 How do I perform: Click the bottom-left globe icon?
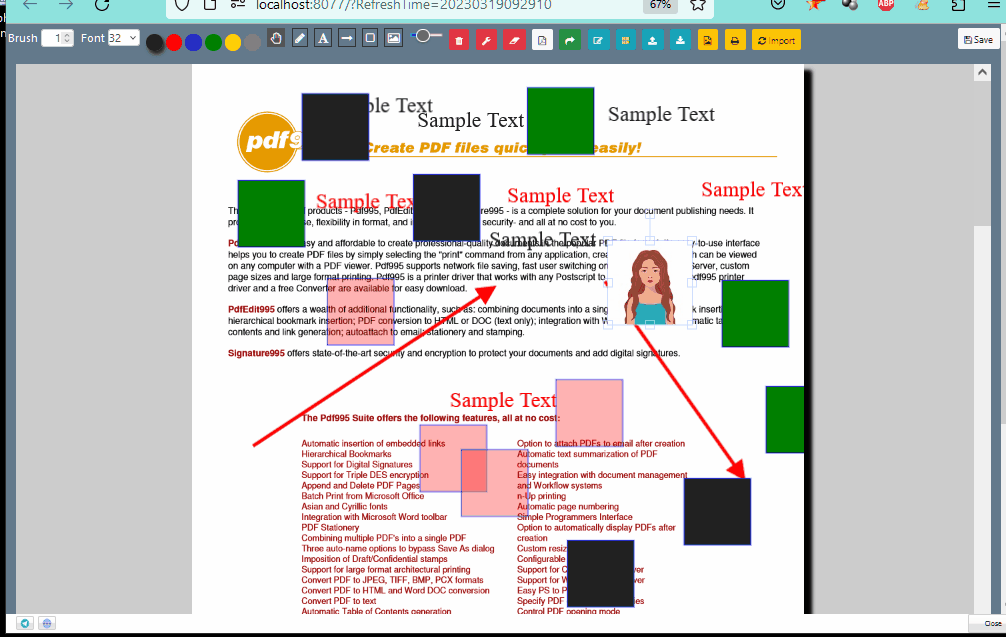click(47, 623)
